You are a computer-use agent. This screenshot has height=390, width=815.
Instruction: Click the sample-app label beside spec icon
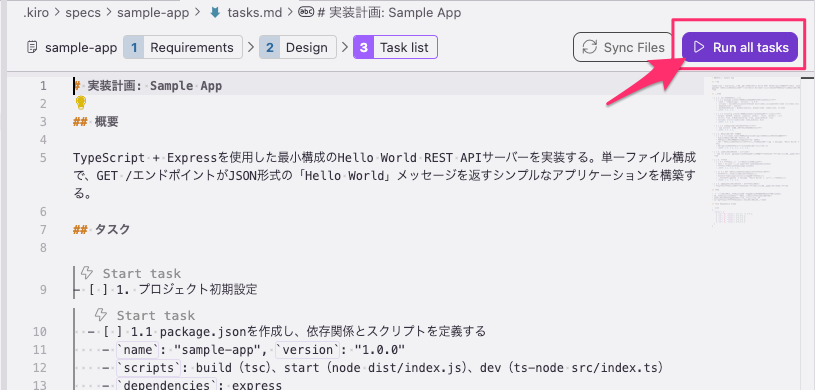tap(81, 48)
